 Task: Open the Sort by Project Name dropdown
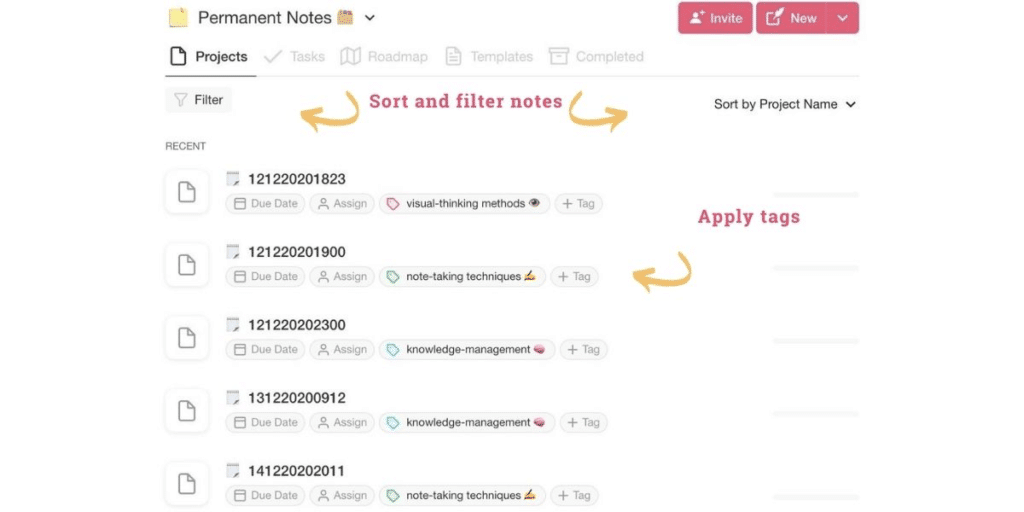click(x=785, y=104)
